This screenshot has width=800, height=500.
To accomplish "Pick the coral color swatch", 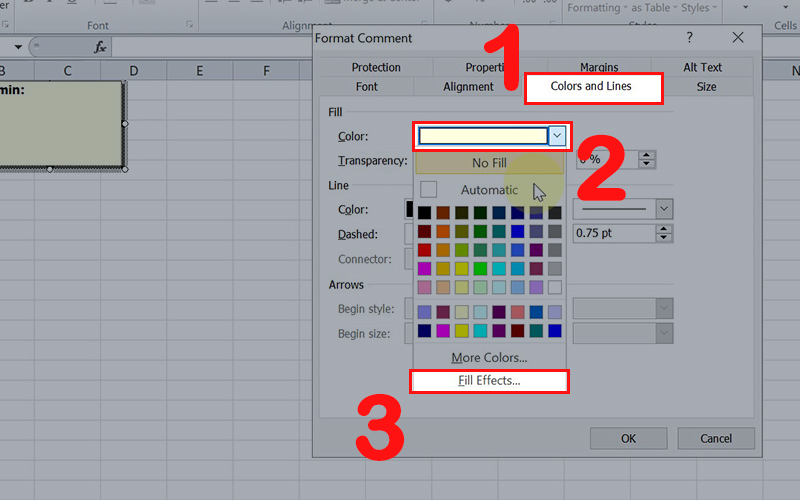I will 517,312.
